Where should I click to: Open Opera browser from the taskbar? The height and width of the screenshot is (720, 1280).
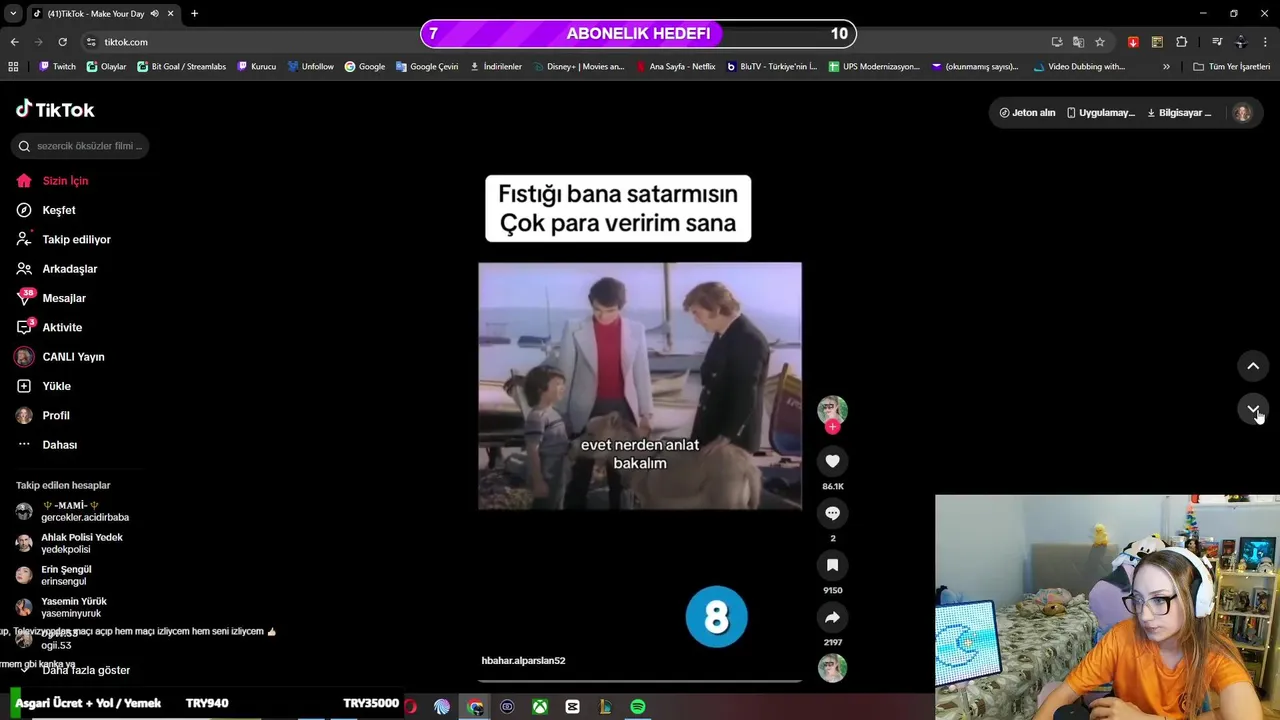click(x=410, y=707)
